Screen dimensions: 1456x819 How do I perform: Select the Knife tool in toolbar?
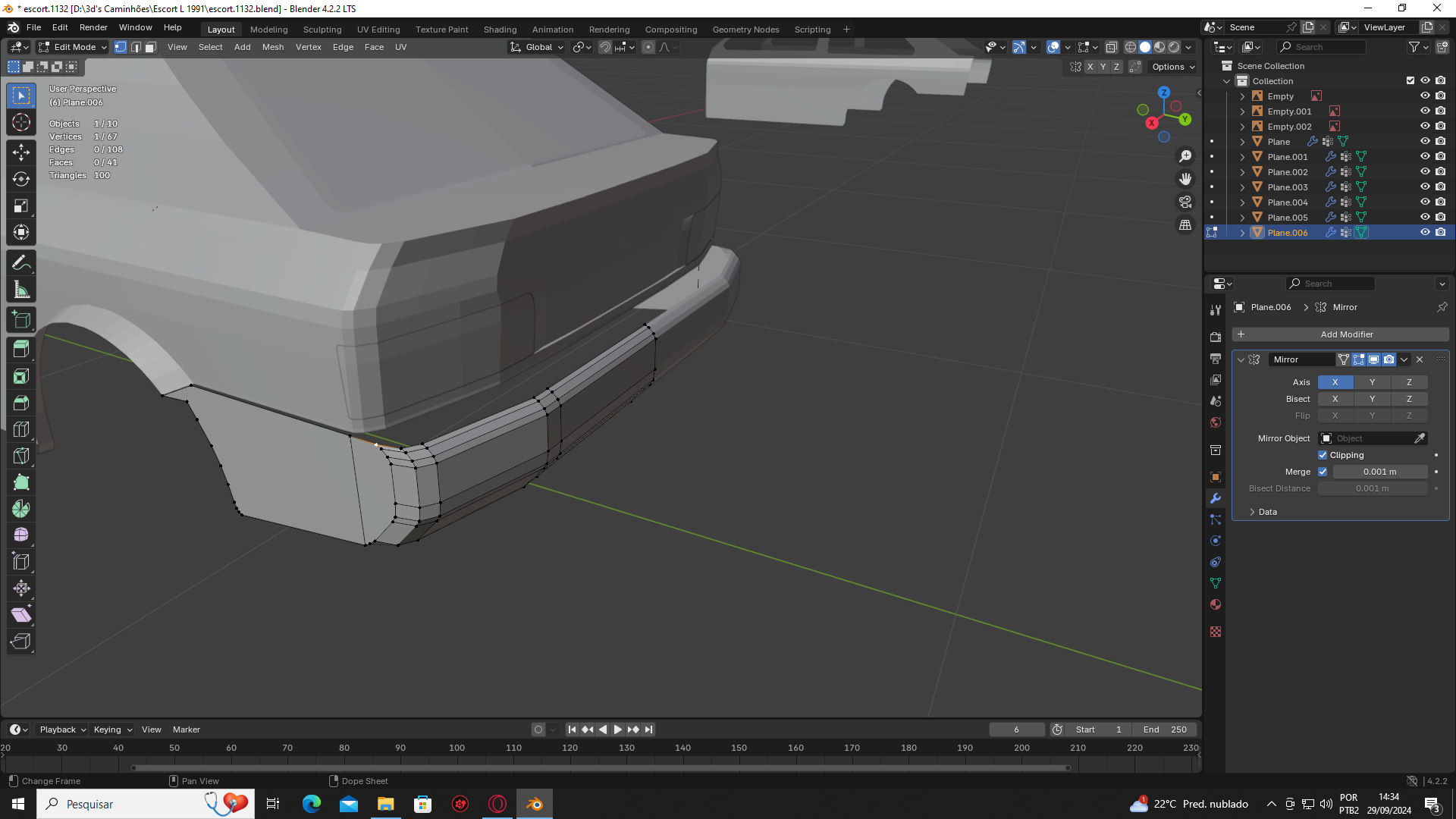coord(21,456)
